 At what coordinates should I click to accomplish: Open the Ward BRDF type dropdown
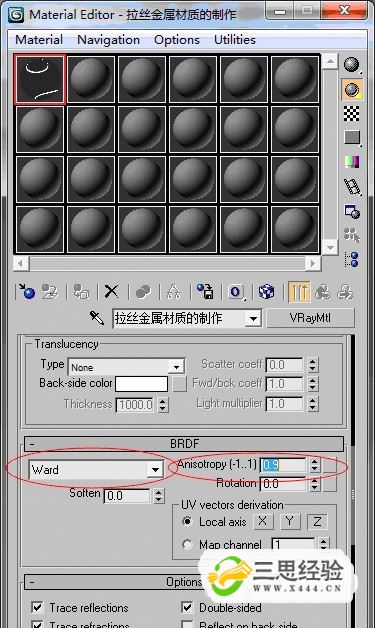(x=95, y=469)
